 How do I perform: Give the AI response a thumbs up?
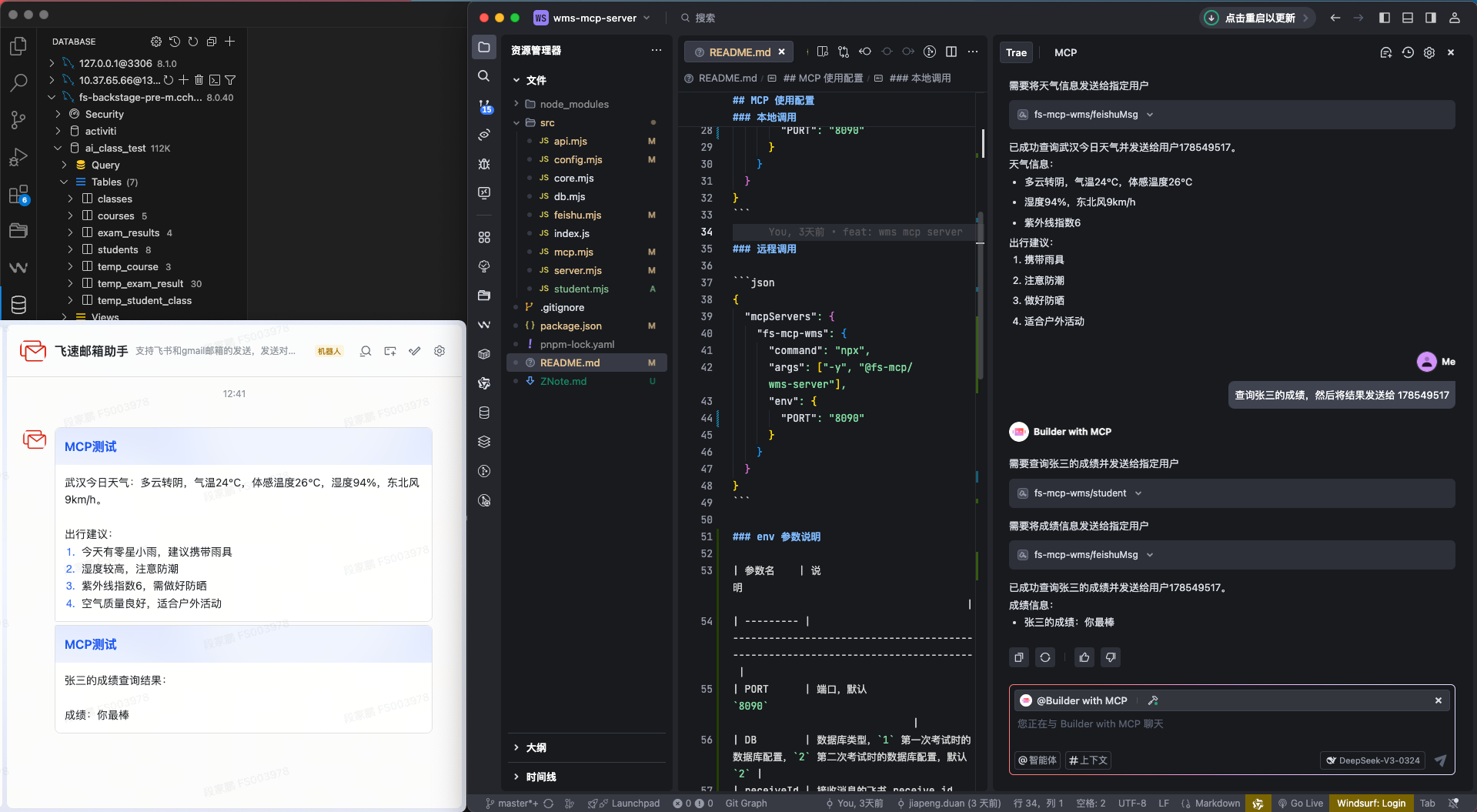(1084, 657)
